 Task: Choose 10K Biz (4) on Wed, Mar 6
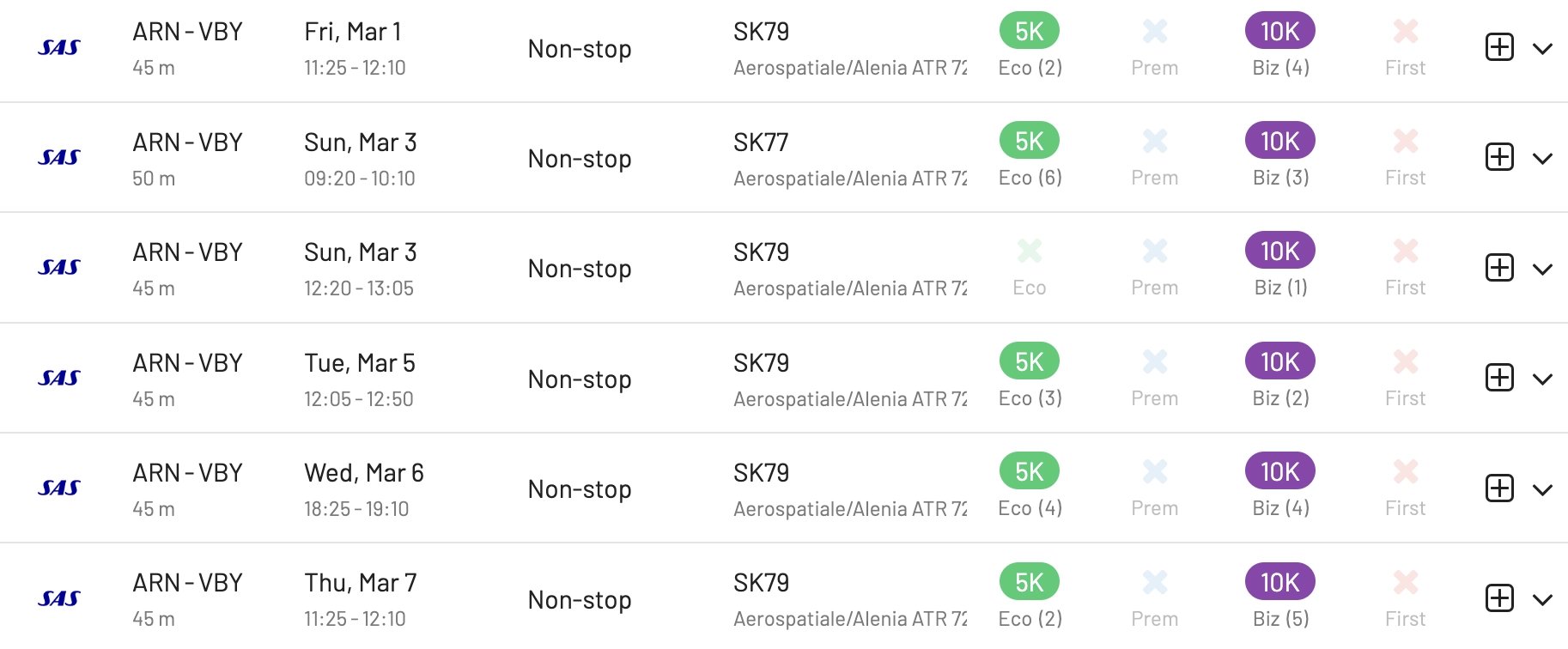click(1280, 471)
